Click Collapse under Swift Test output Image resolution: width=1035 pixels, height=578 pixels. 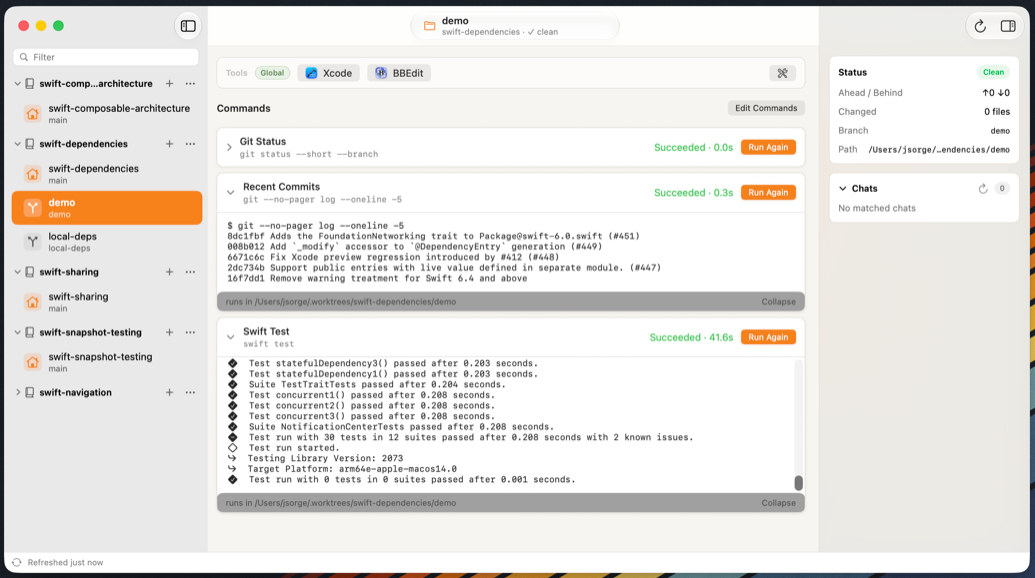pos(778,503)
